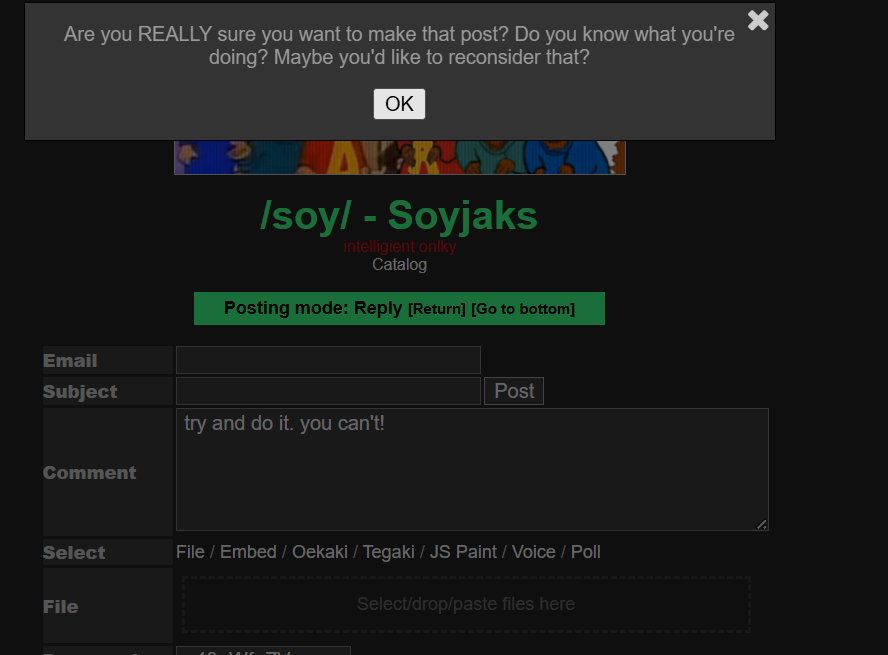Click the /soy/ - Soyjaks board title
The height and width of the screenshot is (655, 888).
point(399,216)
